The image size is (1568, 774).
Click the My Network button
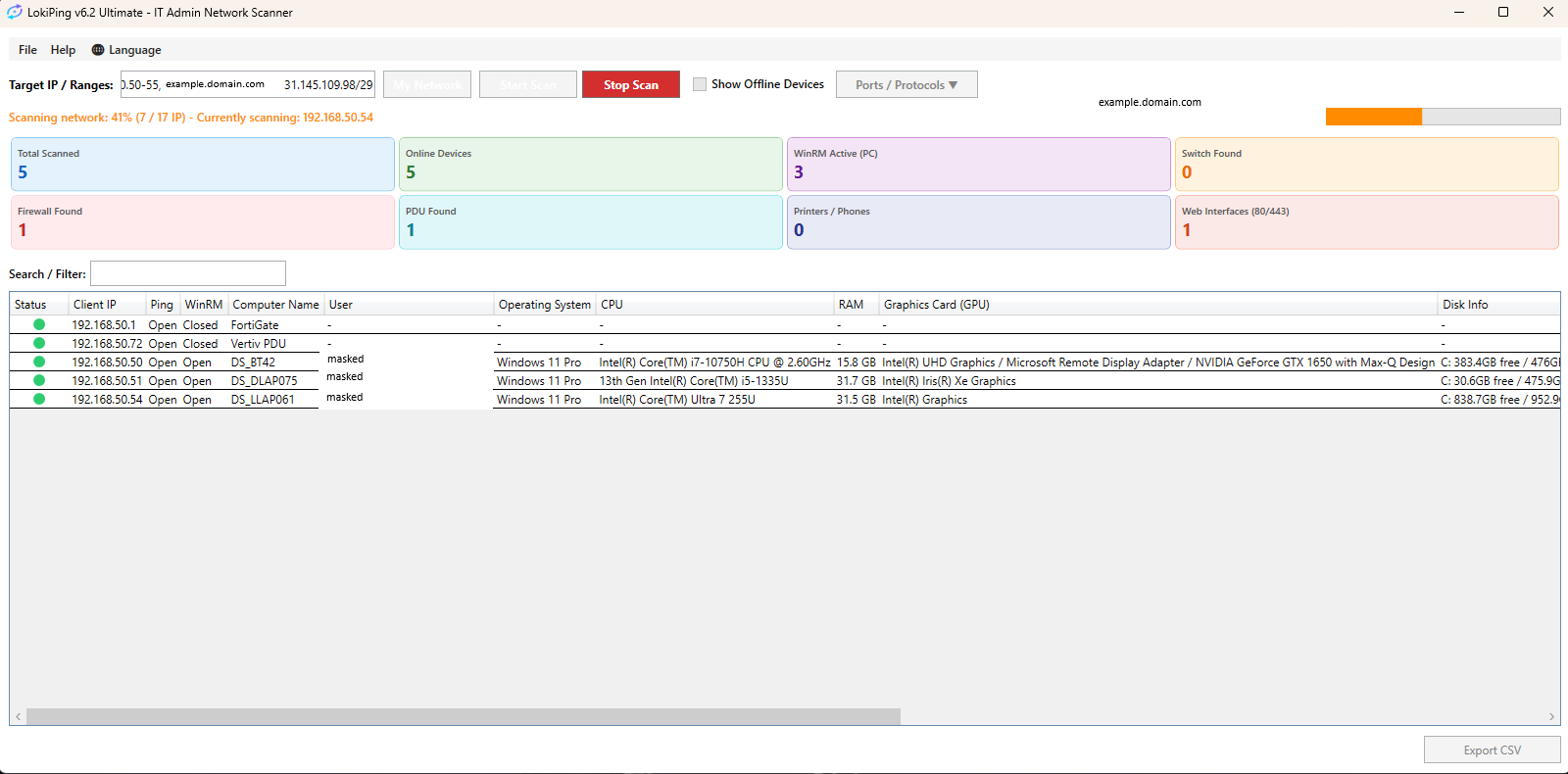(x=427, y=84)
